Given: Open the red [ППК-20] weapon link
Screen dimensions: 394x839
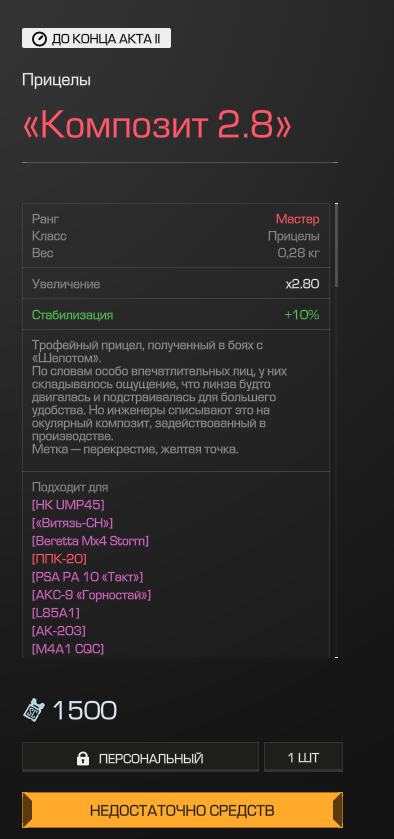Looking at the screenshot, I should tap(59, 559).
